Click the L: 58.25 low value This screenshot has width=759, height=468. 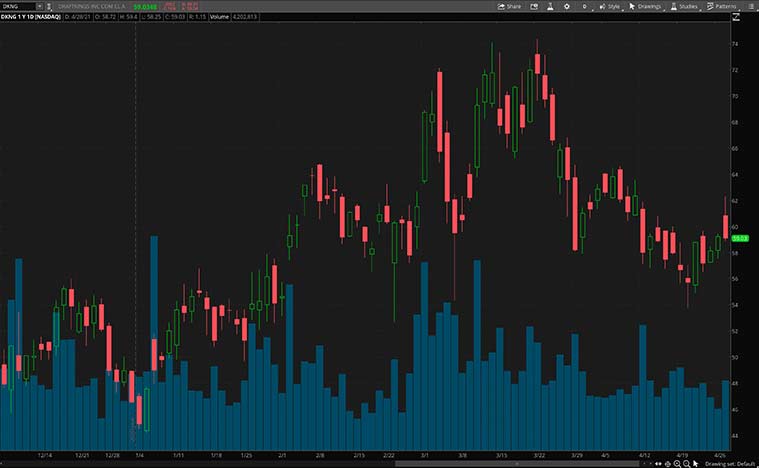click(152, 17)
